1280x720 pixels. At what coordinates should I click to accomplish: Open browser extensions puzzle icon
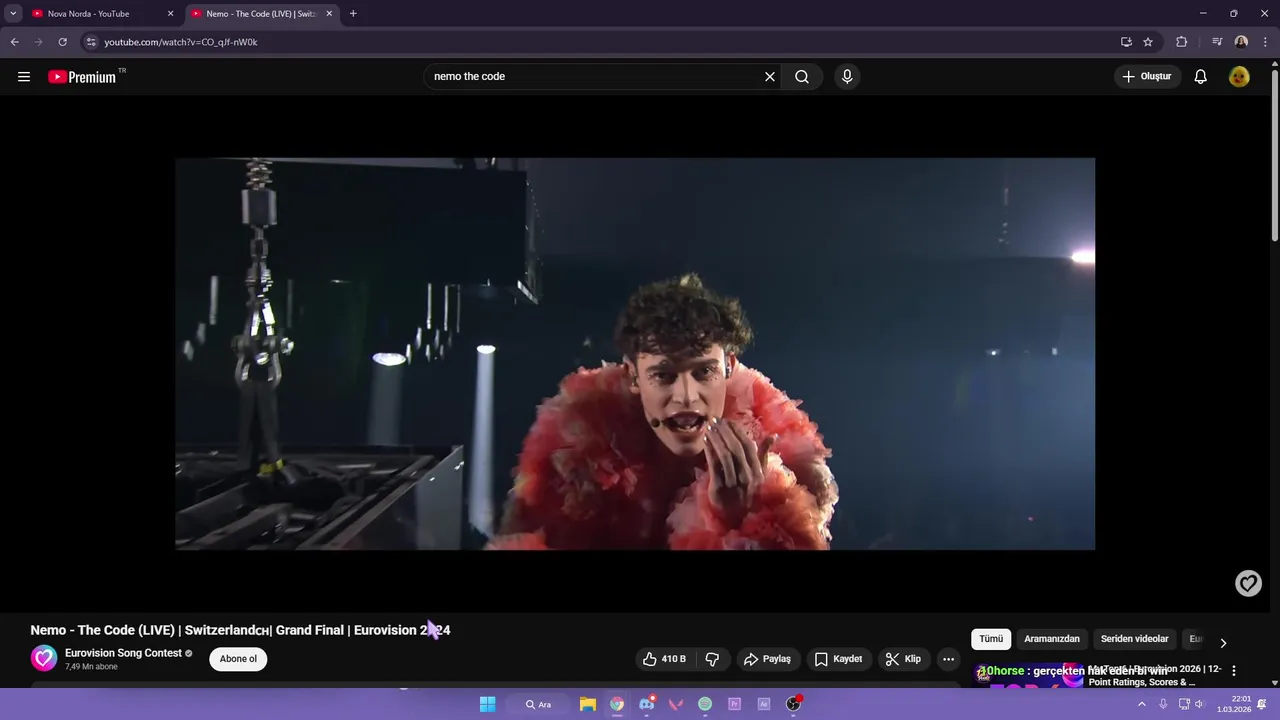coord(1182,42)
